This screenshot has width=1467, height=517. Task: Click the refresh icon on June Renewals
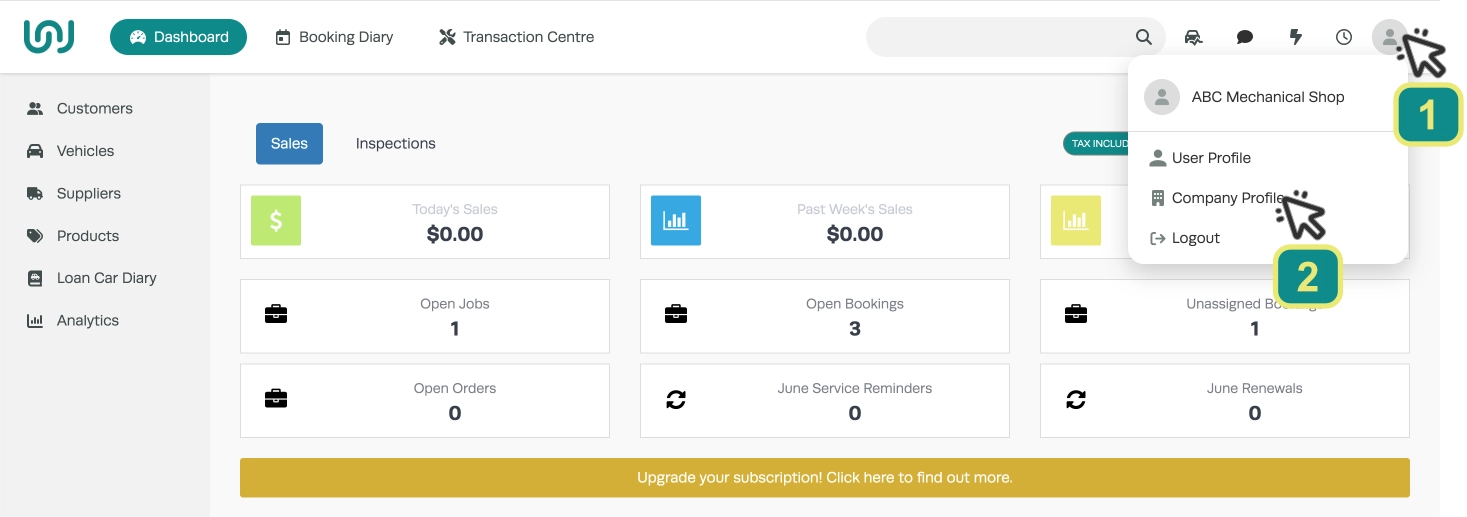click(x=1076, y=400)
